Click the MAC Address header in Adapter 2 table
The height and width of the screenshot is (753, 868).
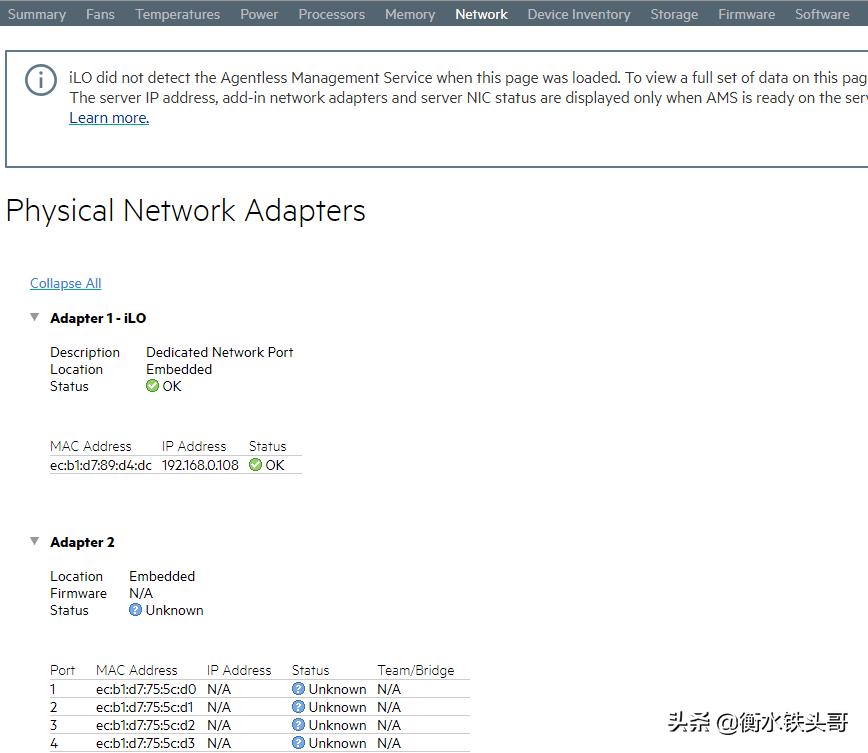pos(136,670)
